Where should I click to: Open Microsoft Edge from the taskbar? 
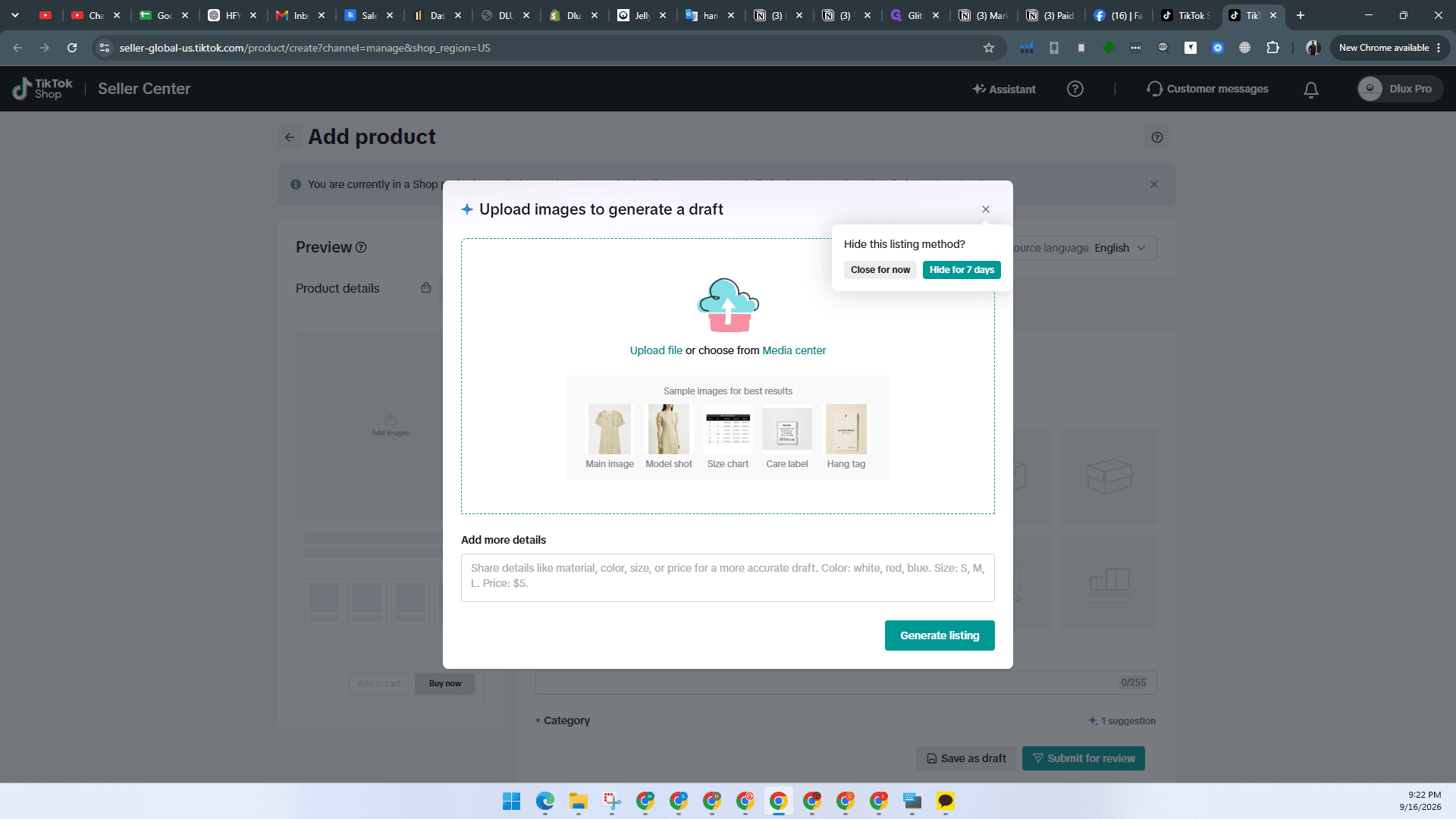pos(545,801)
